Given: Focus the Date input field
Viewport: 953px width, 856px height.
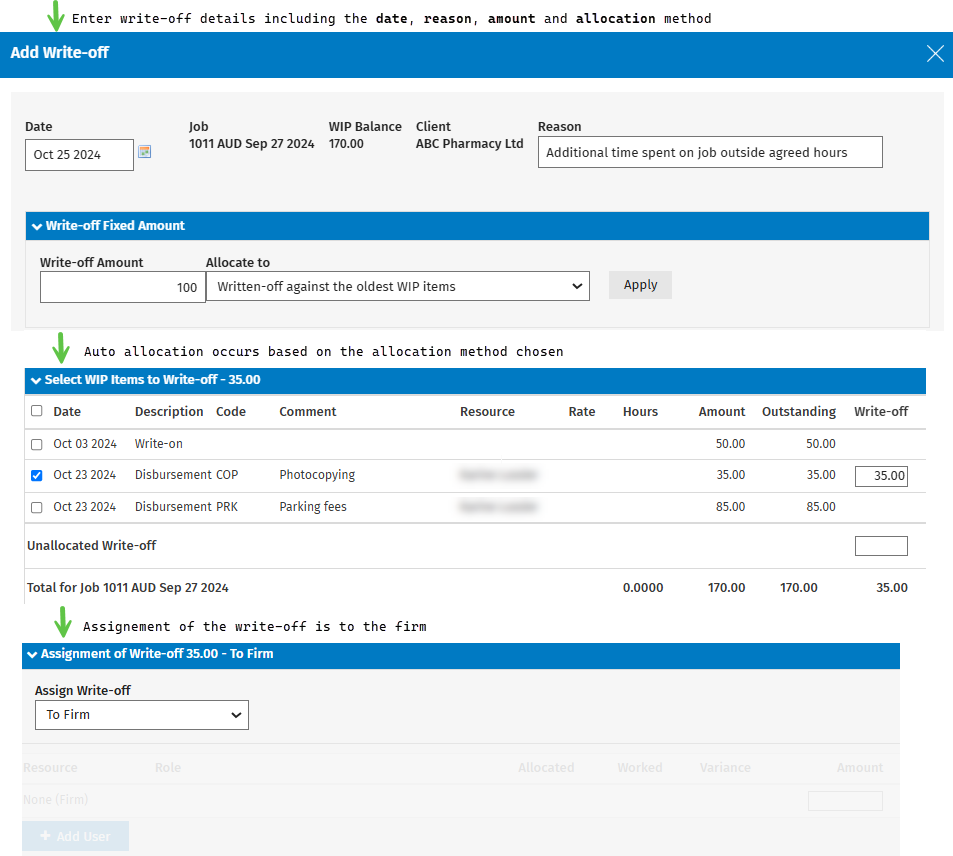Looking at the screenshot, I should pos(79,155).
